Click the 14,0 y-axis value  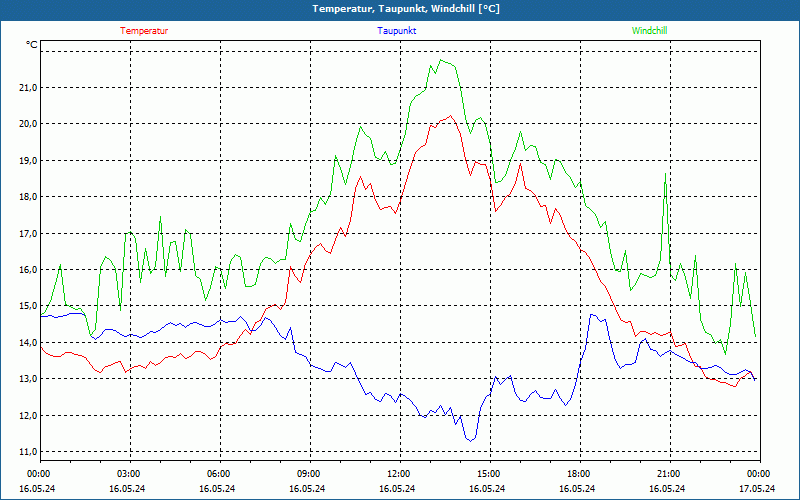point(28,343)
